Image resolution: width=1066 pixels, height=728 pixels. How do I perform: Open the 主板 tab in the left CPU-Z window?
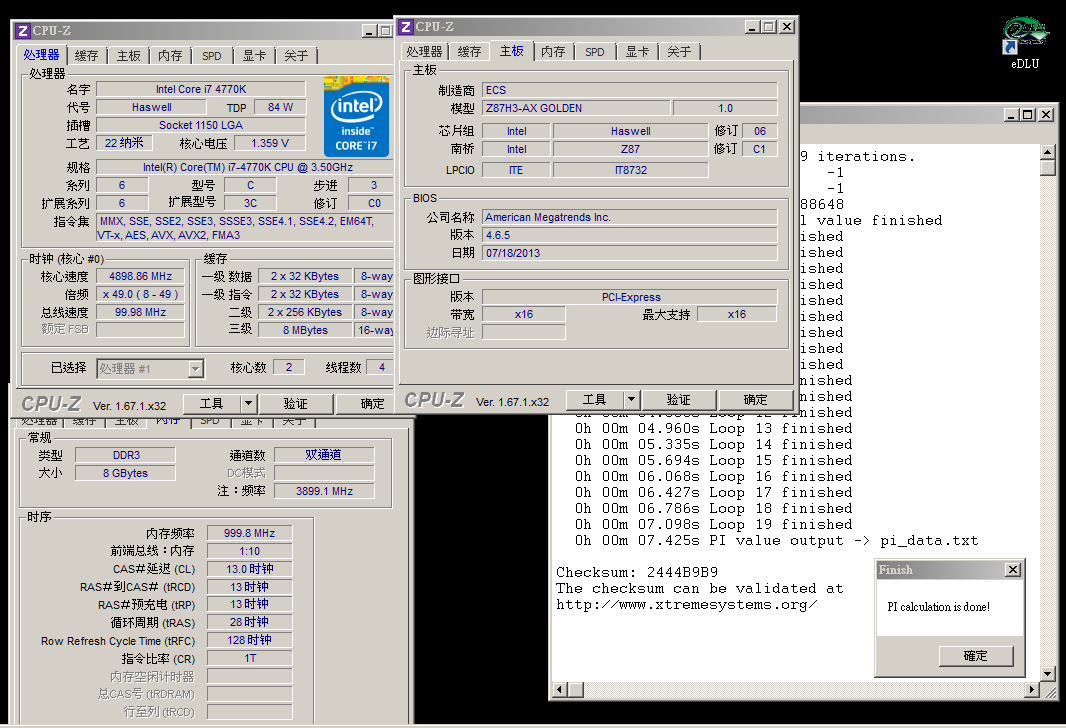click(x=128, y=56)
